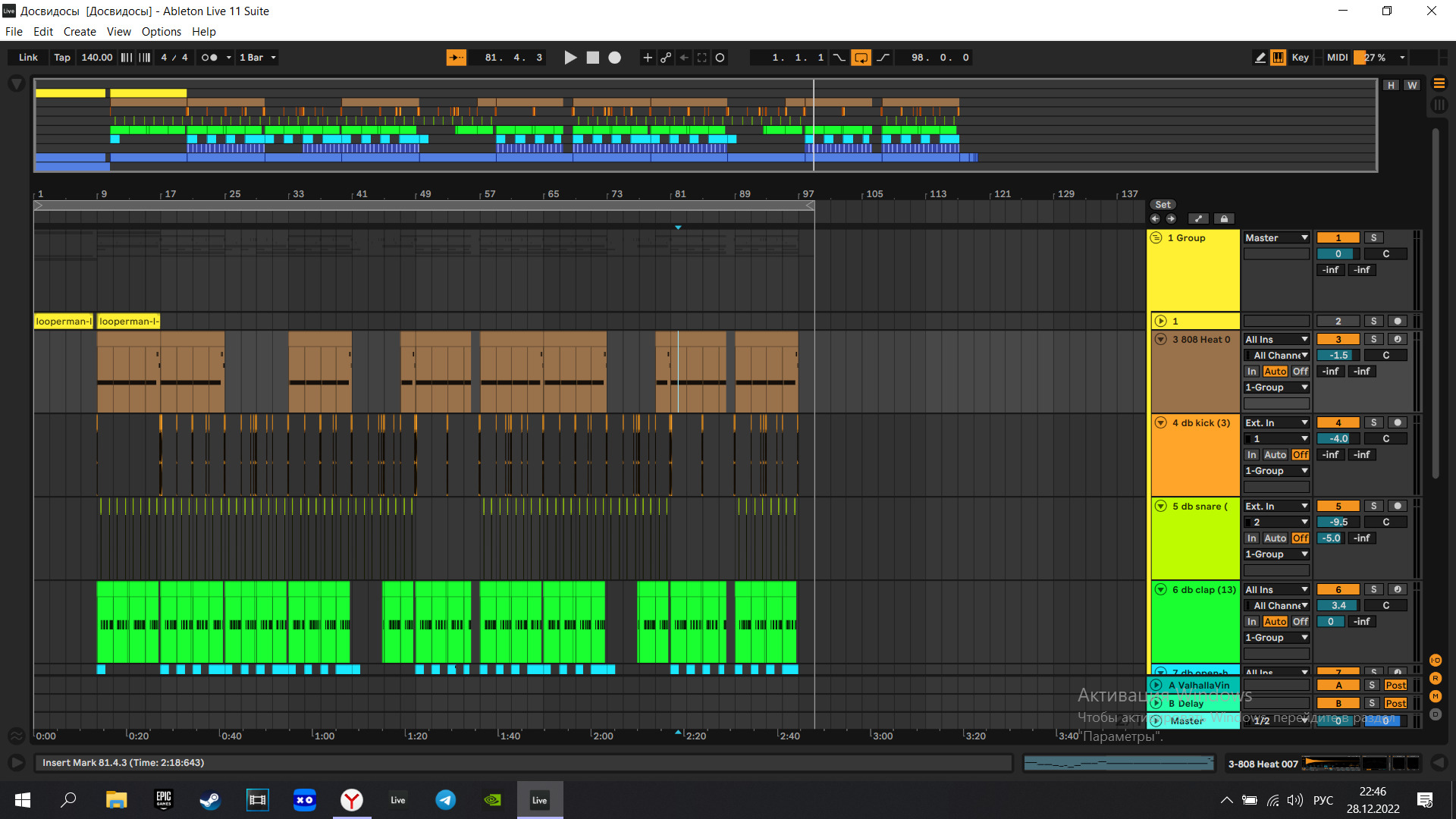This screenshot has width=1456, height=819.
Task: Enable MIDI Map Mode
Action: tap(1338, 58)
